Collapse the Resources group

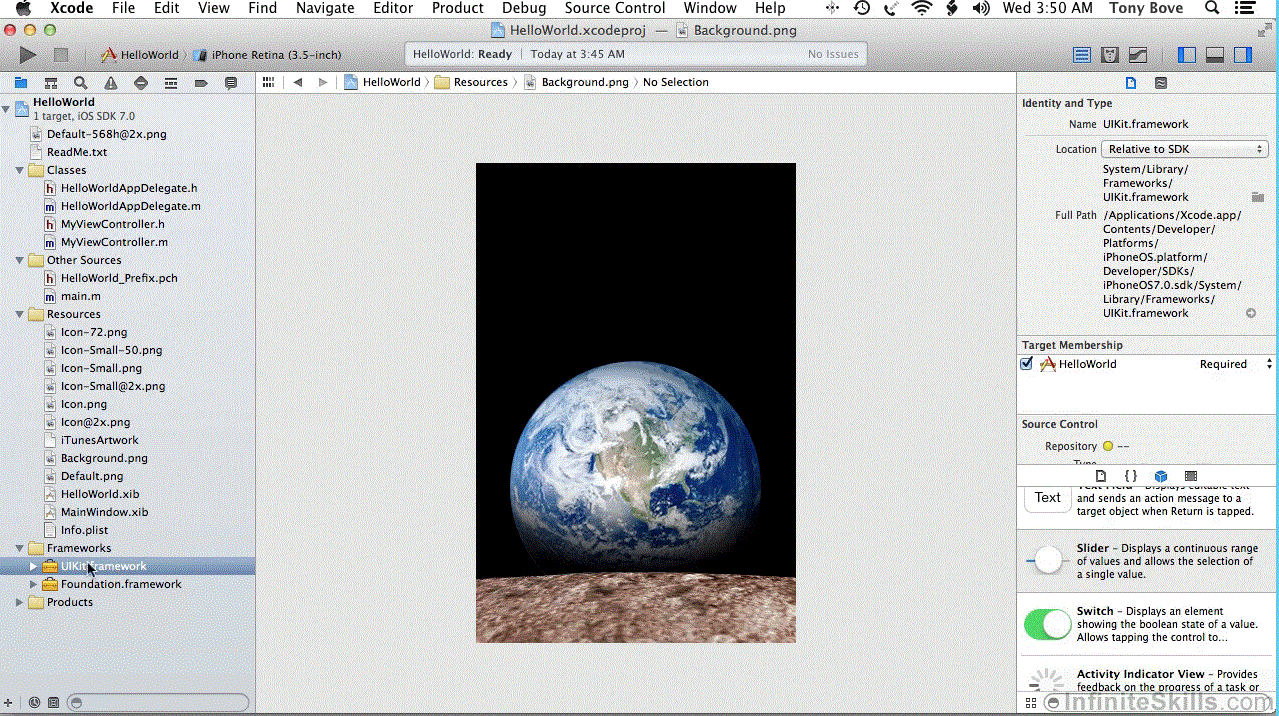pos(19,314)
